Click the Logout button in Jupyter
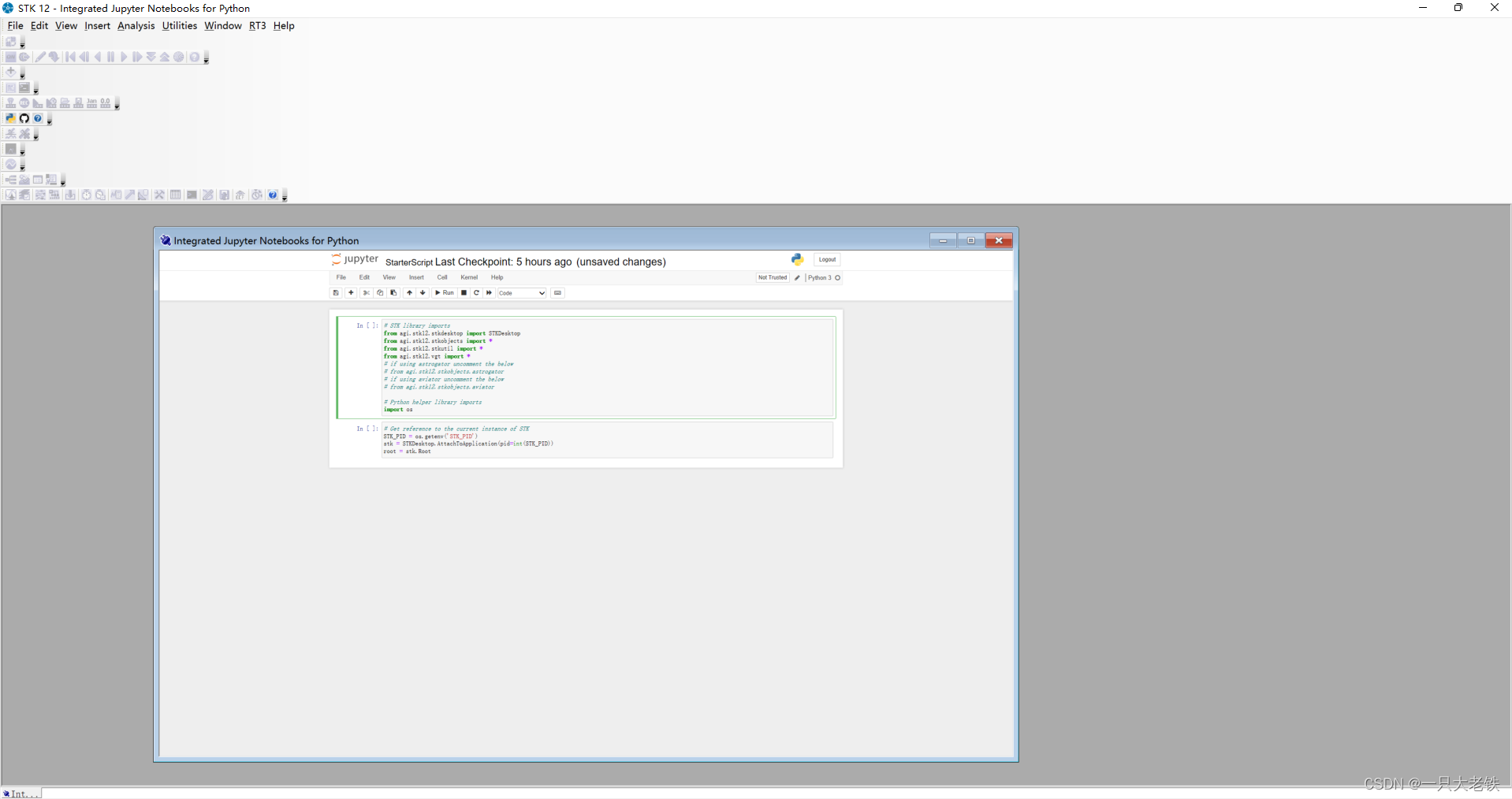This screenshot has width=1512, height=799. point(827,259)
